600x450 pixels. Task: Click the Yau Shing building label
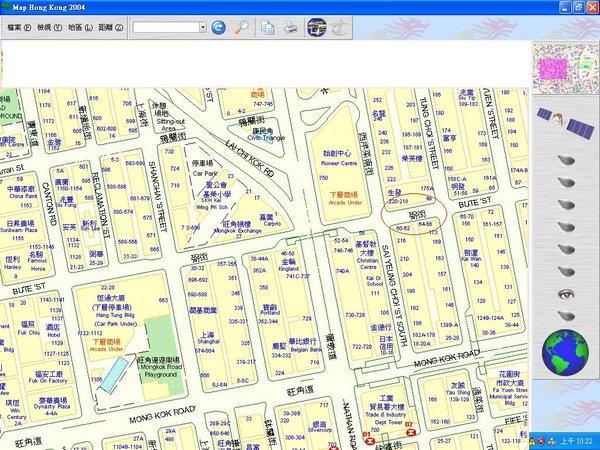point(457,392)
